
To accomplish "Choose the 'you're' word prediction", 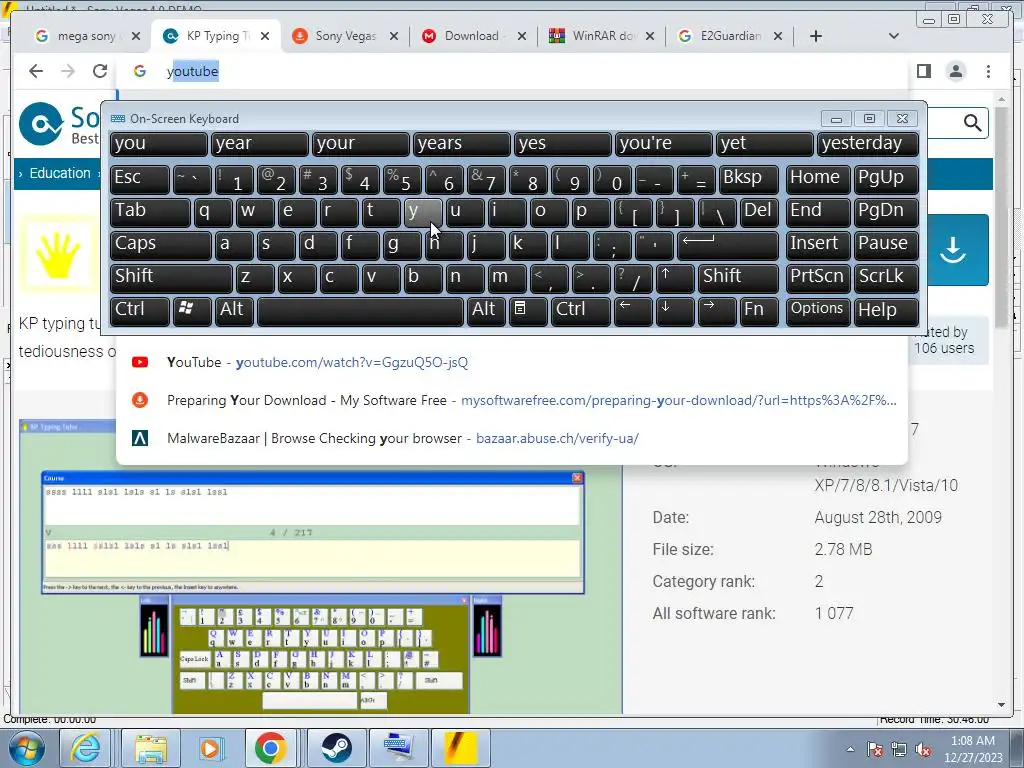I will click(664, 144).
